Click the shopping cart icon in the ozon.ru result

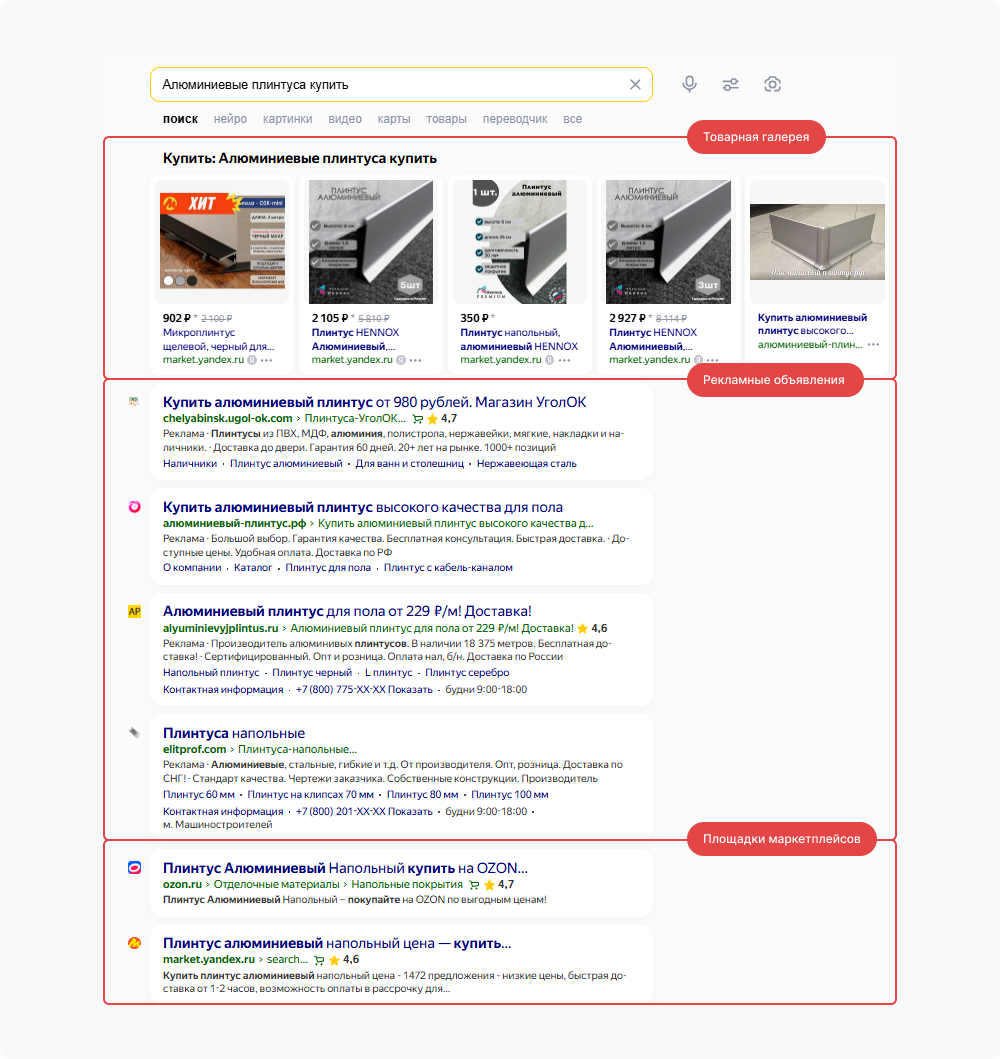(473, 885)
